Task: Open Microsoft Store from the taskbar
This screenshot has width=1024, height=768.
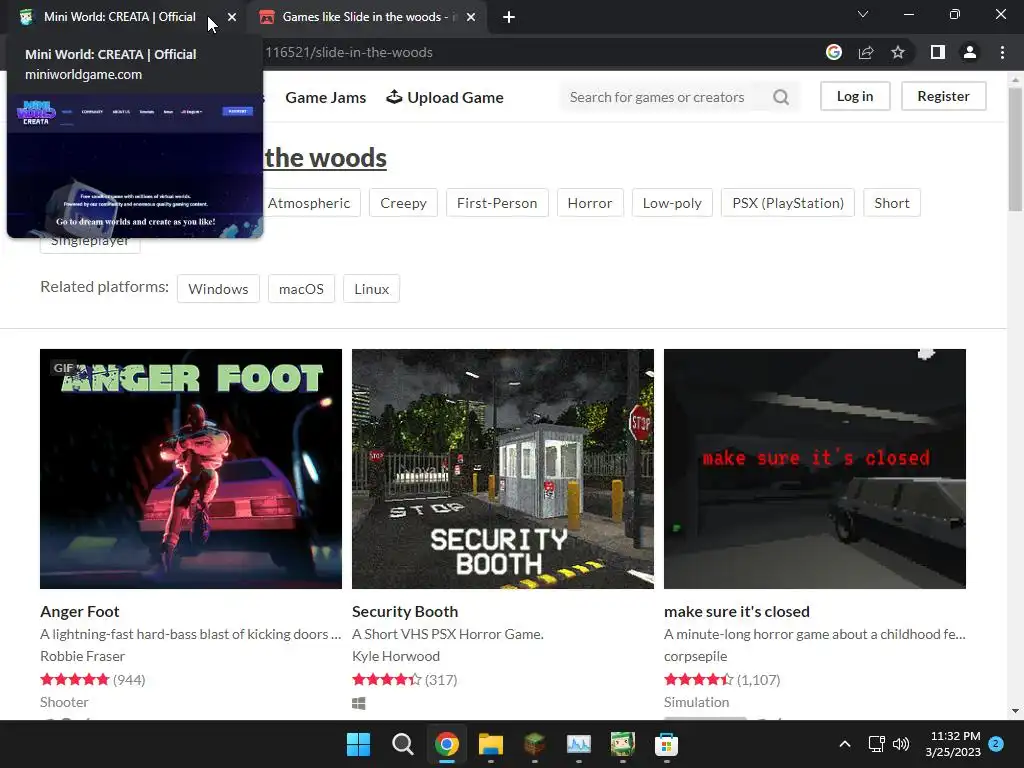Action: pyautogui.click(x=666, y=744)
